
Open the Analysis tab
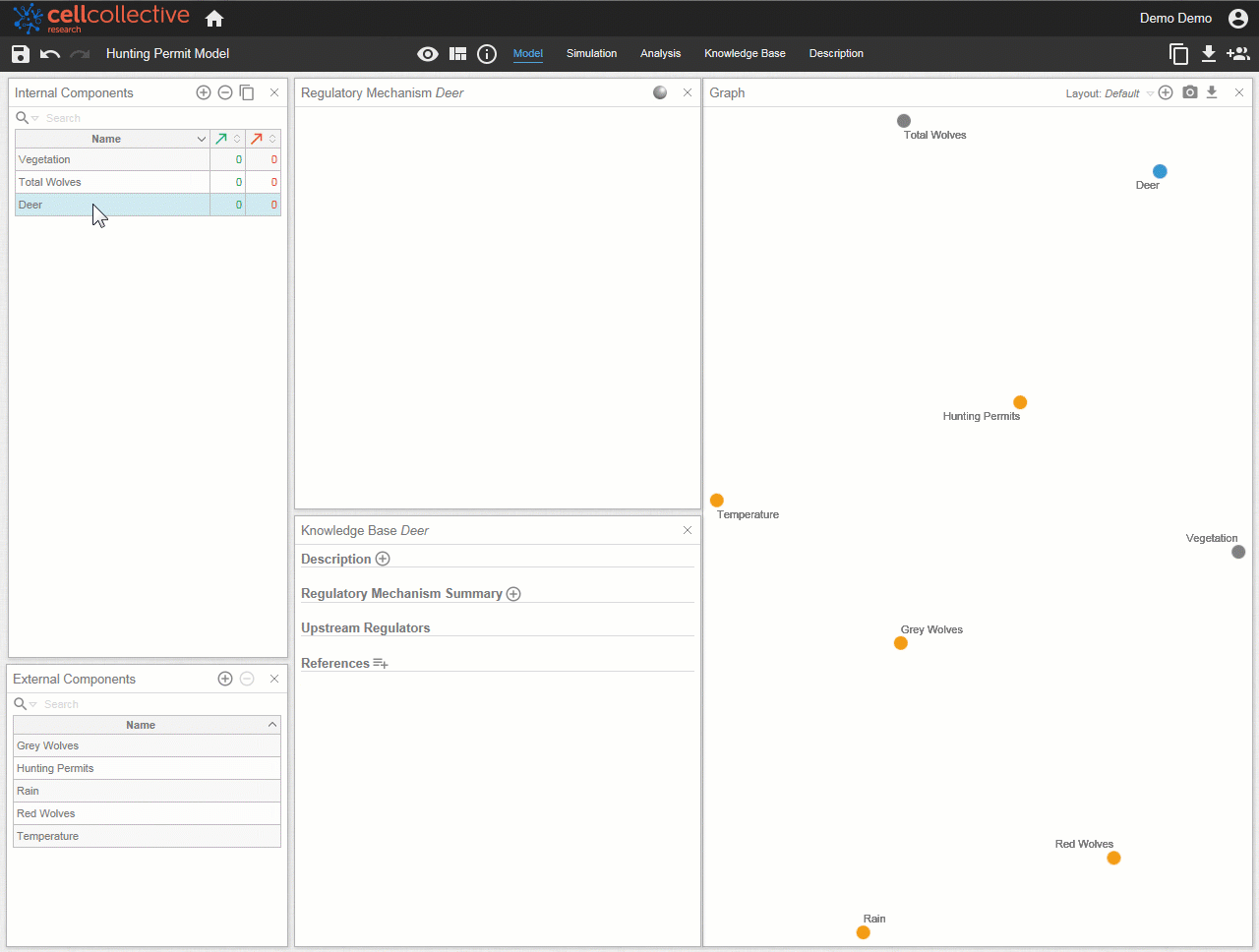point(660,54)
